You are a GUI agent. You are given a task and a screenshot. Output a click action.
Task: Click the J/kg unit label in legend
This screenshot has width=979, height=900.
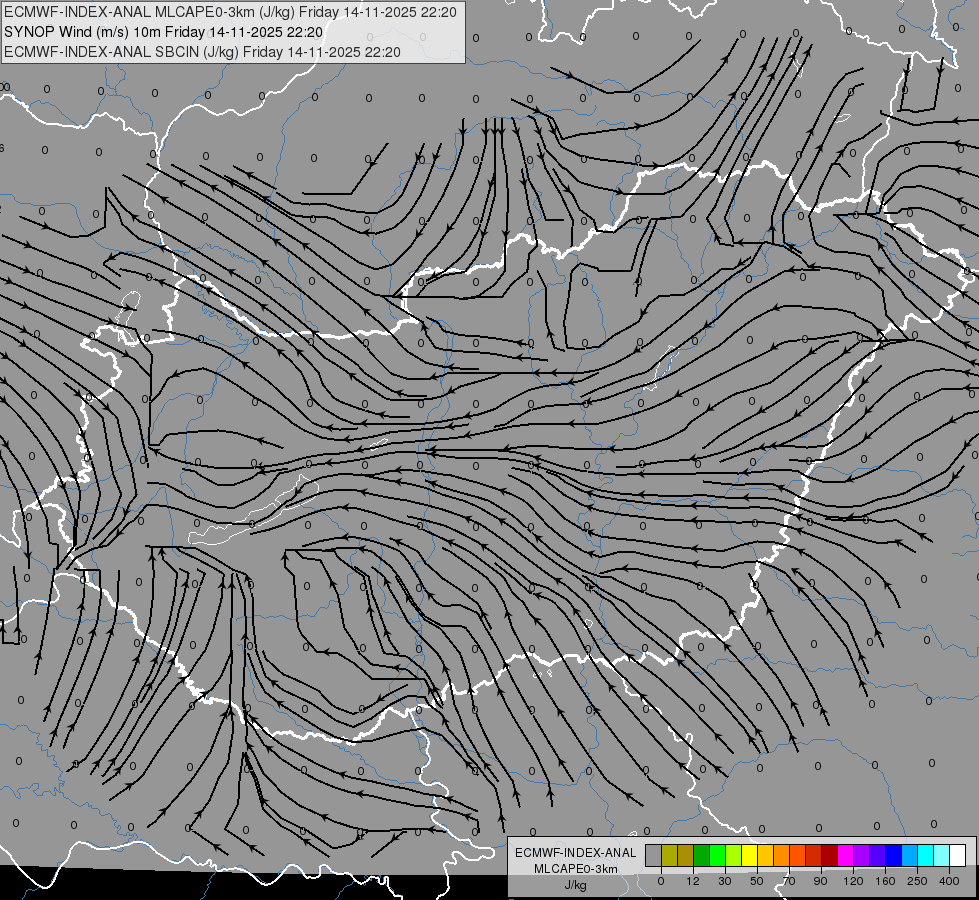pos(575,886)
